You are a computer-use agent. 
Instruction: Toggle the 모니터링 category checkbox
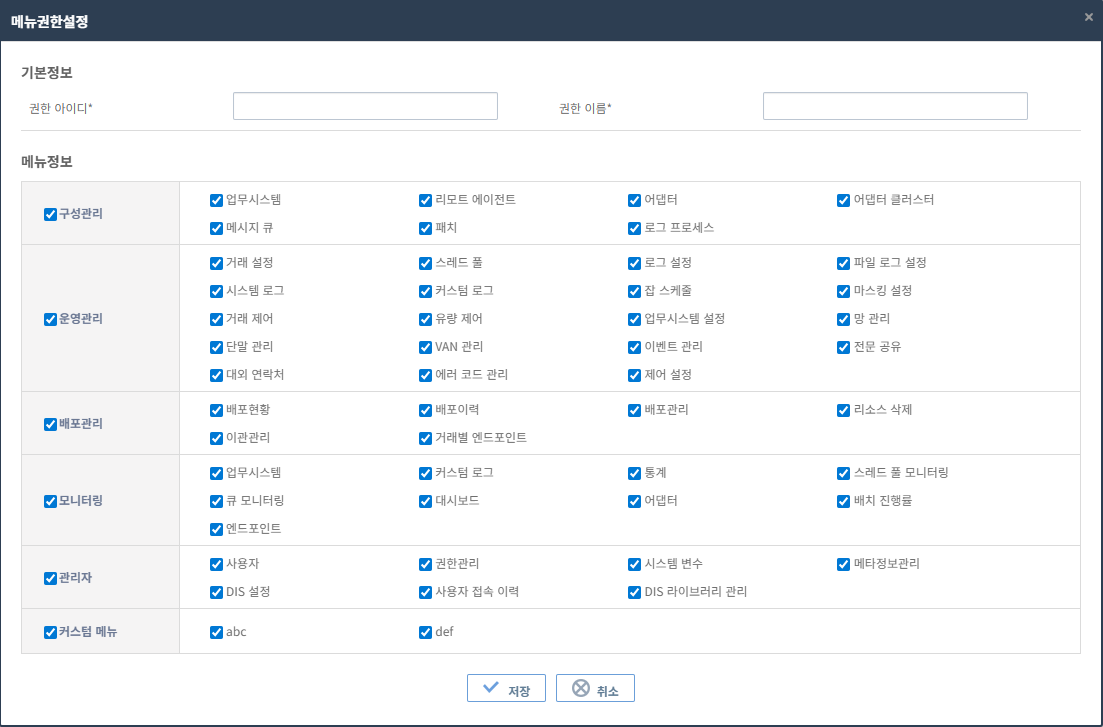tap(50, 501)
